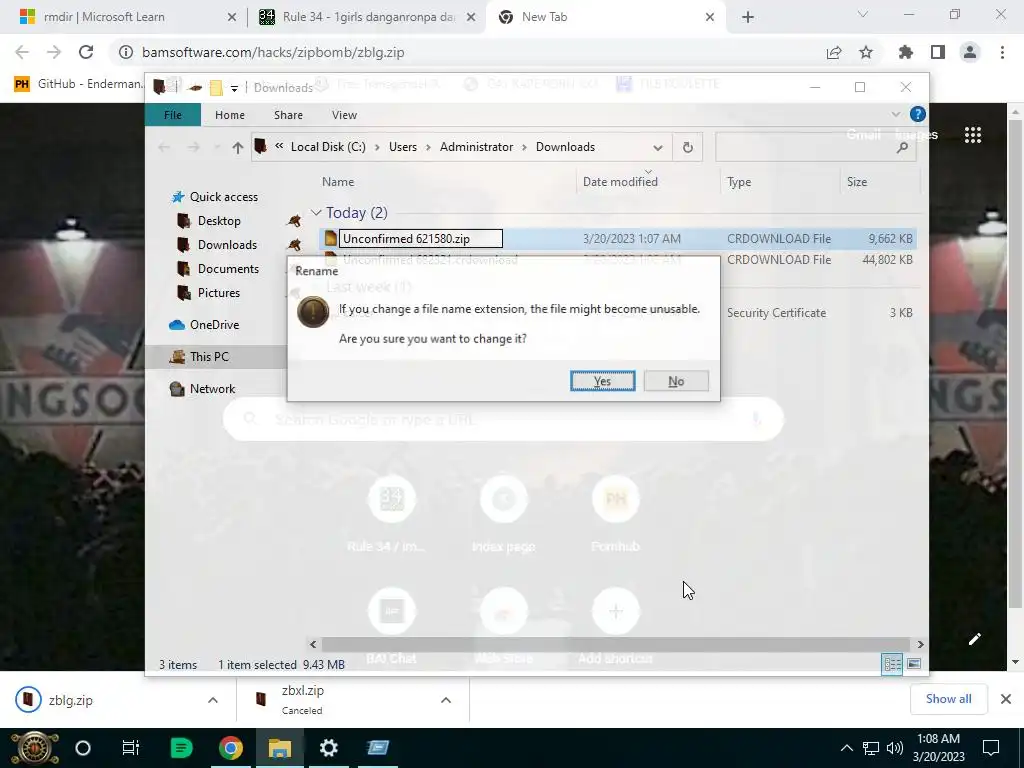Click the horizontal scrollbar left arrow

[313, 644]
